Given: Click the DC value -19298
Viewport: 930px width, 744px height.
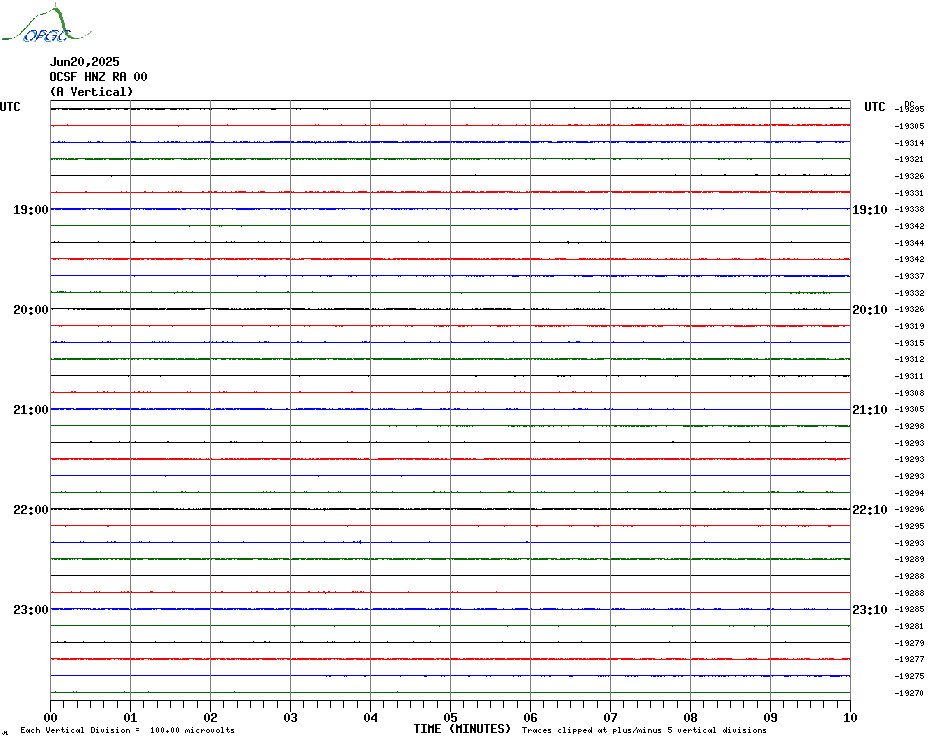Looking at the screenshot, I should coord(909,427).
